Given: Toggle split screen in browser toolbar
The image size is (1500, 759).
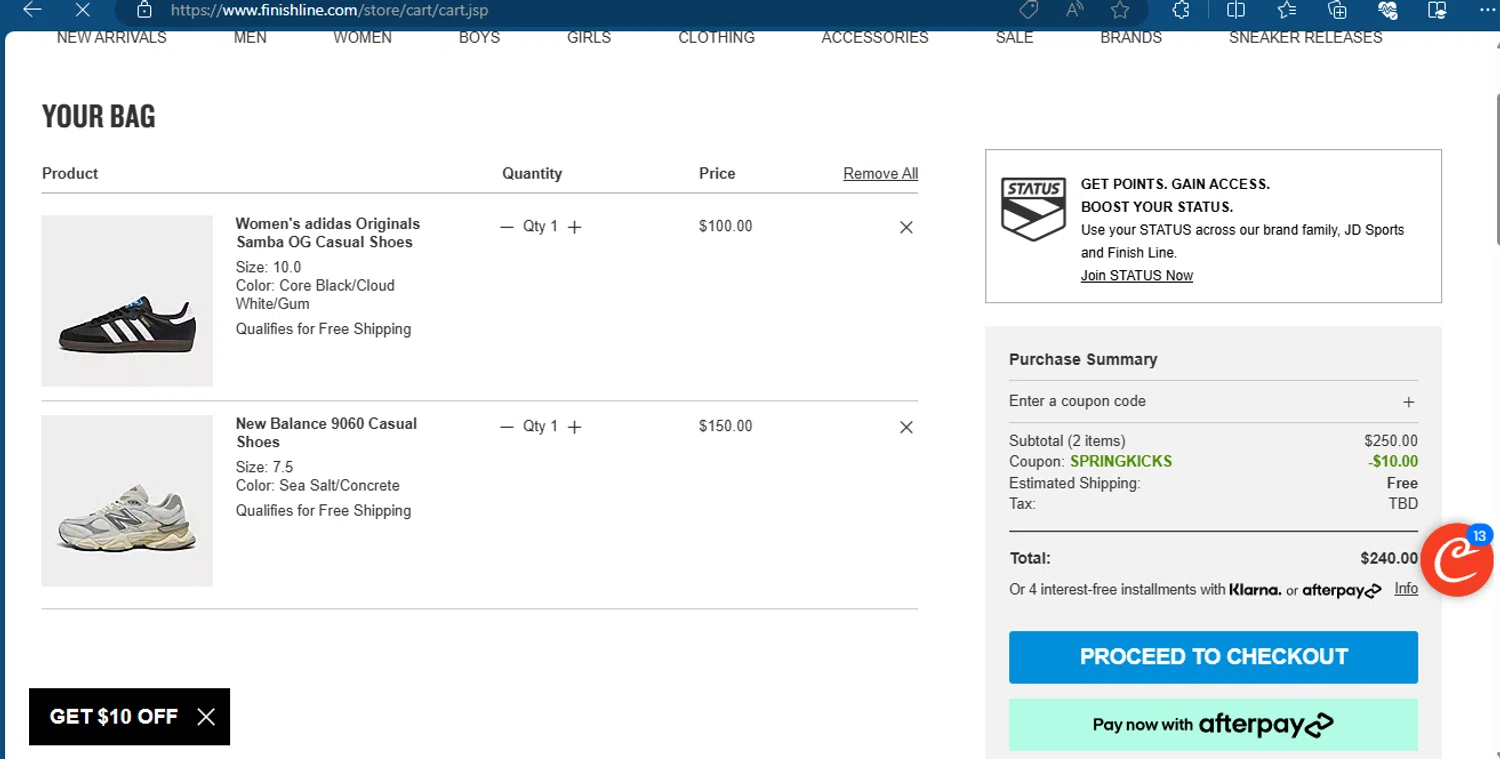Looking at the screenshot, I should [1236, 10].
